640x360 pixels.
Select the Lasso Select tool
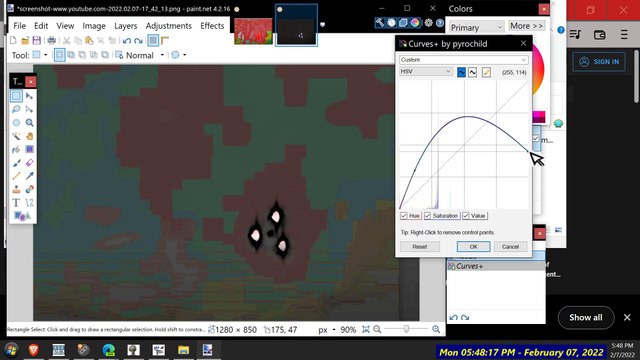[16, 109]
